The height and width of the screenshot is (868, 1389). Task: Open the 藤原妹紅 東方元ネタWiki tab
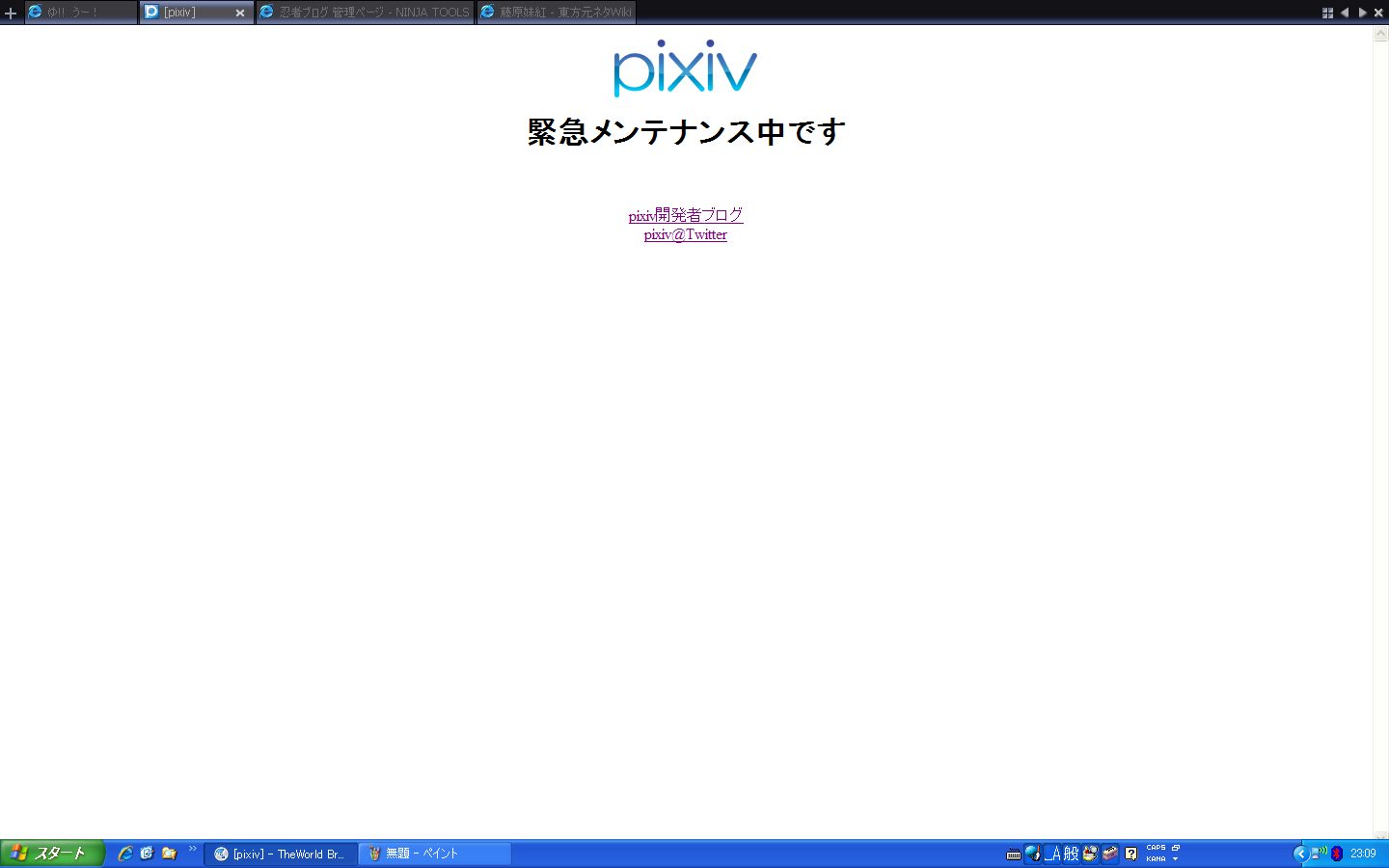pyautogui.click(x=557, y=13)
